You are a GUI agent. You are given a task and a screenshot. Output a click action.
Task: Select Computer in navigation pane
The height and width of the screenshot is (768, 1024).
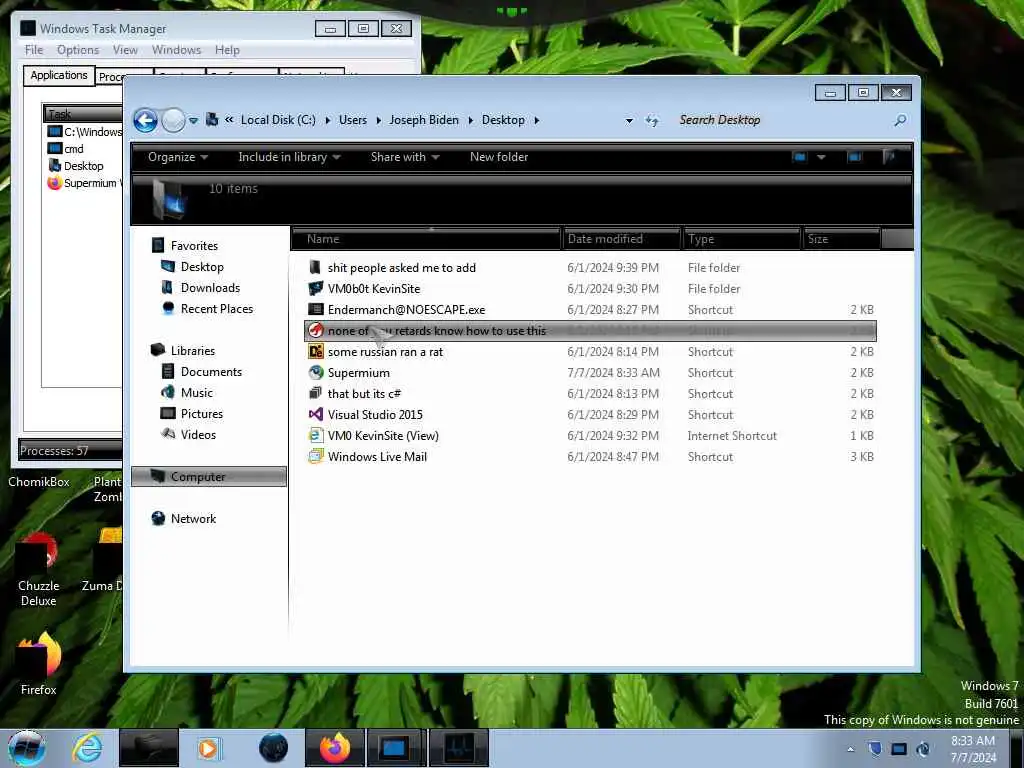point(209,477)
